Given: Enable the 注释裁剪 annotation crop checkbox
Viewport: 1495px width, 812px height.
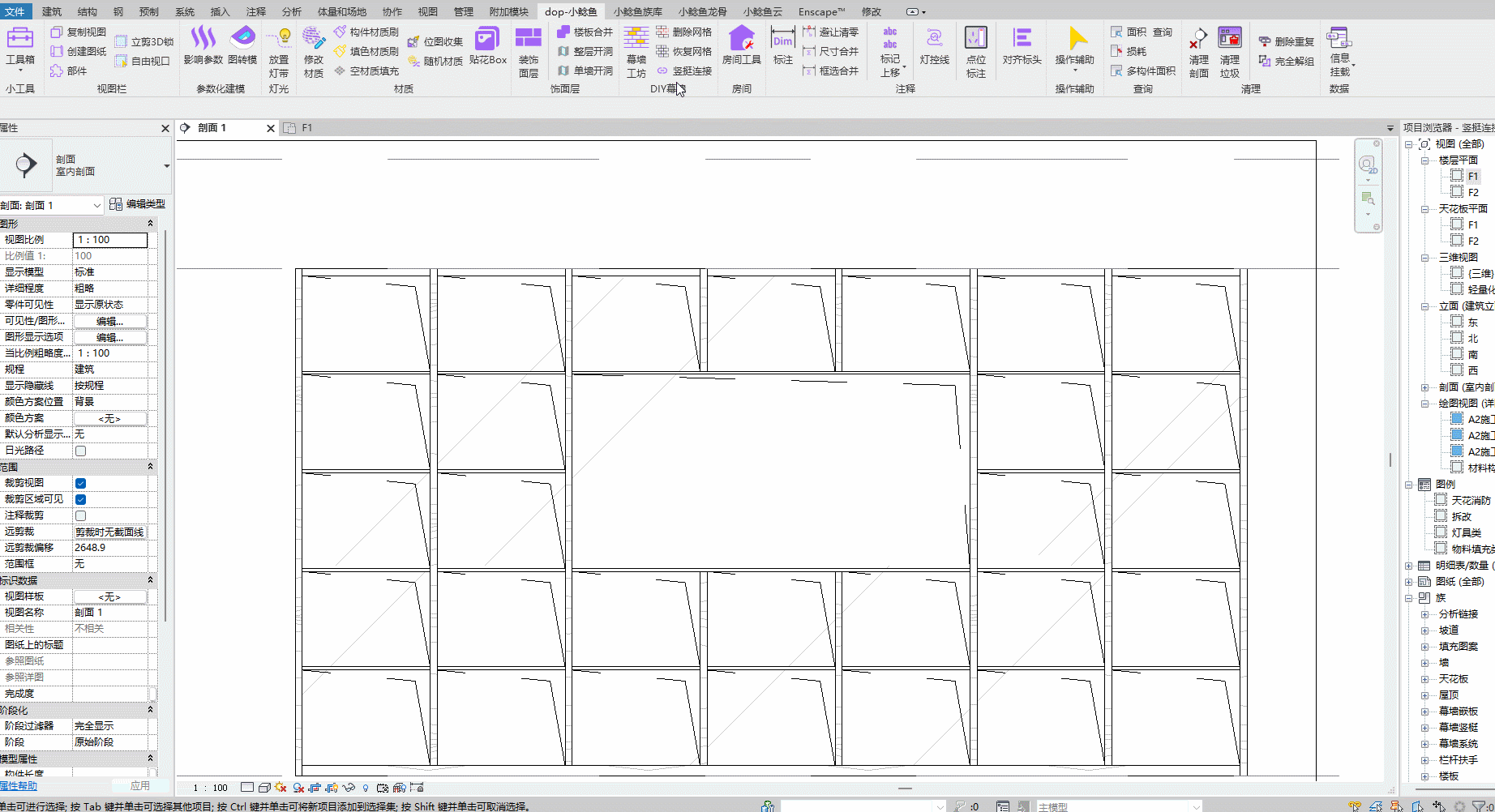Looking at the screenshot, I should pyautogui.click(x=80, y=515).
